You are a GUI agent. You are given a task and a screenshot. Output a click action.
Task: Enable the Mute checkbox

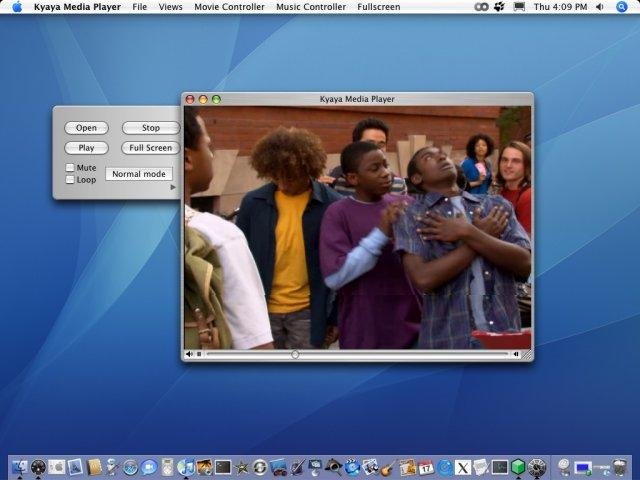tap(70, 167)
